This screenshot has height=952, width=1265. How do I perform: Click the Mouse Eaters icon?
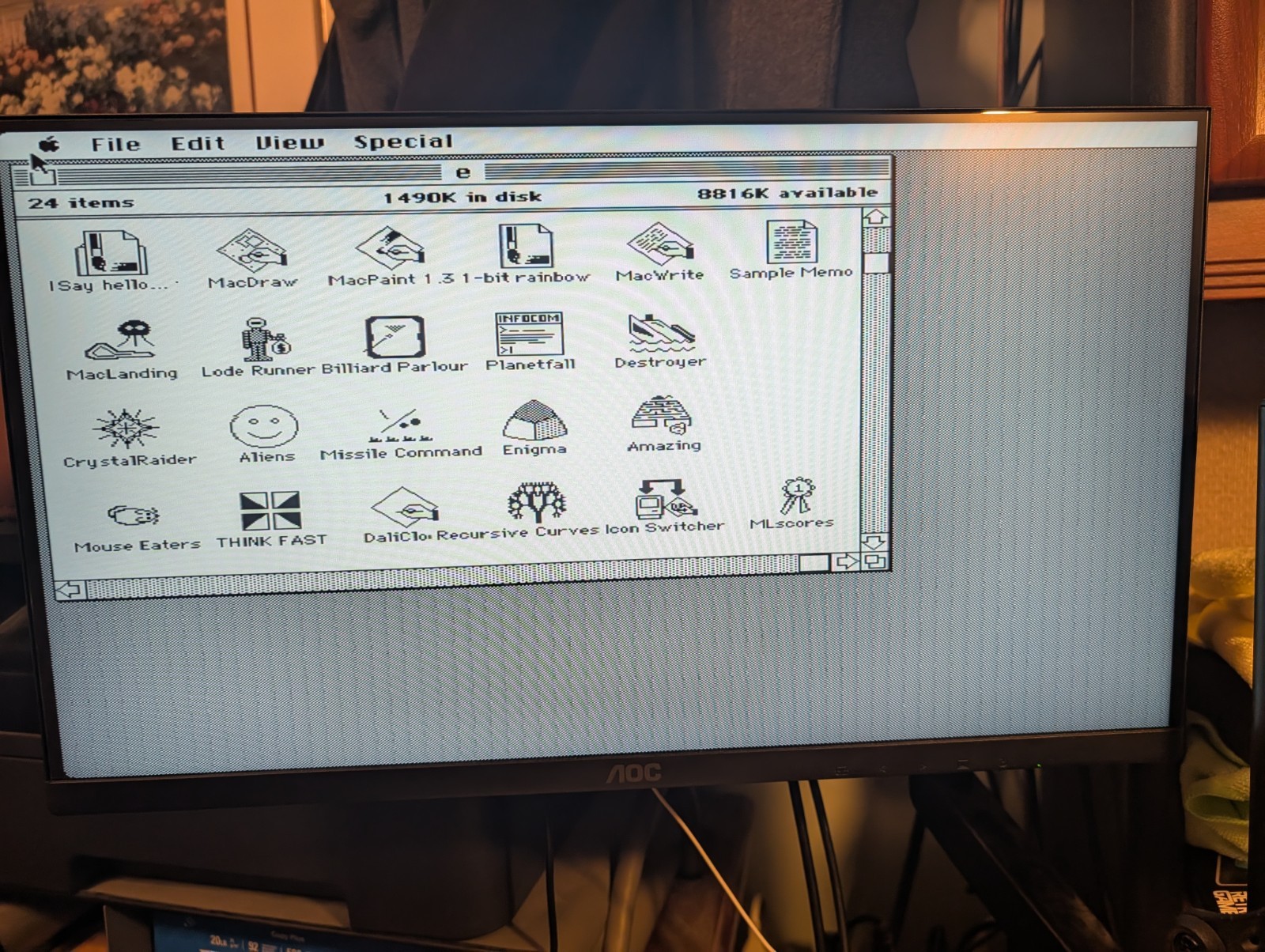pos(134,516)
